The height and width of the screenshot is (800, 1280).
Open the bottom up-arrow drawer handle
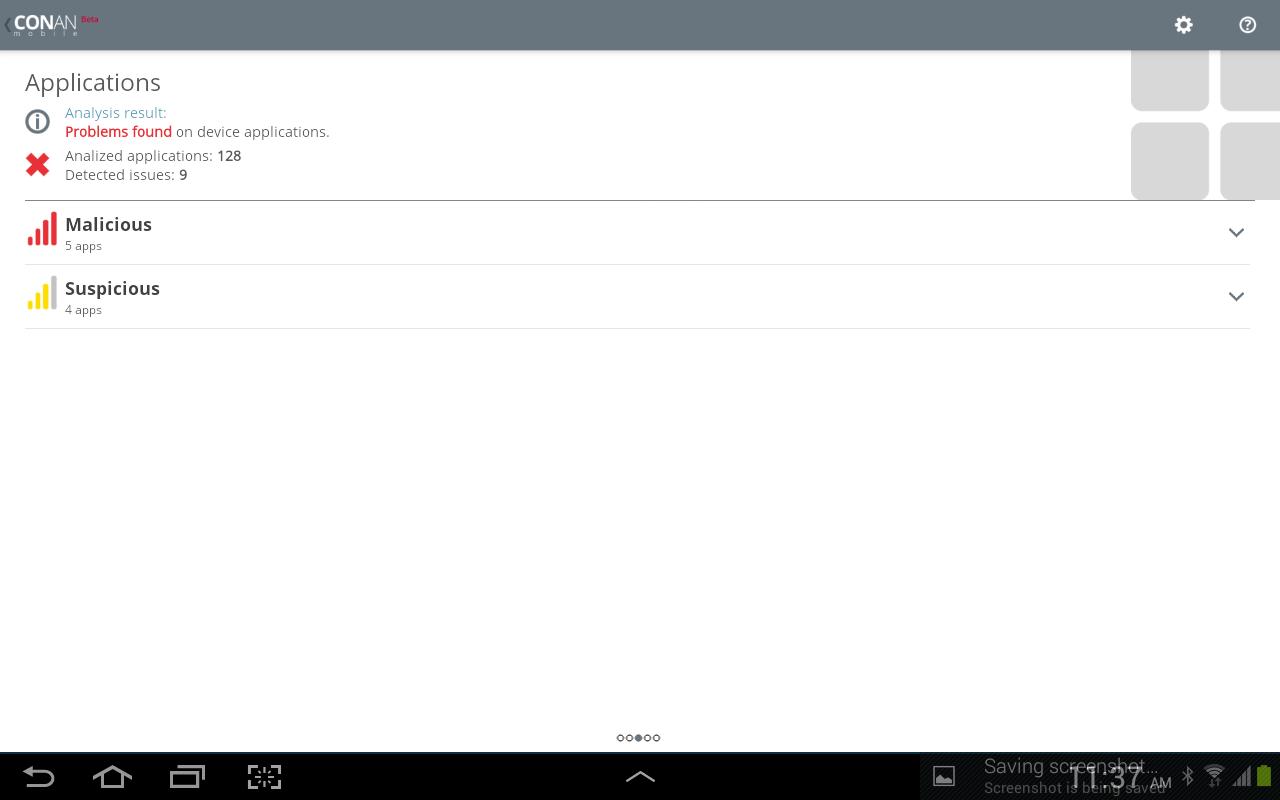point(640,776)
